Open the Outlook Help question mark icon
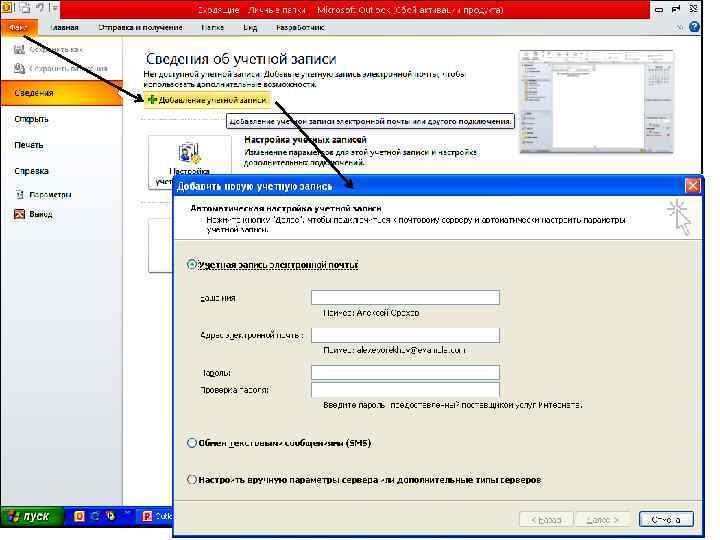The height and width of the screenshot is (540, 720). pos(694,27)
